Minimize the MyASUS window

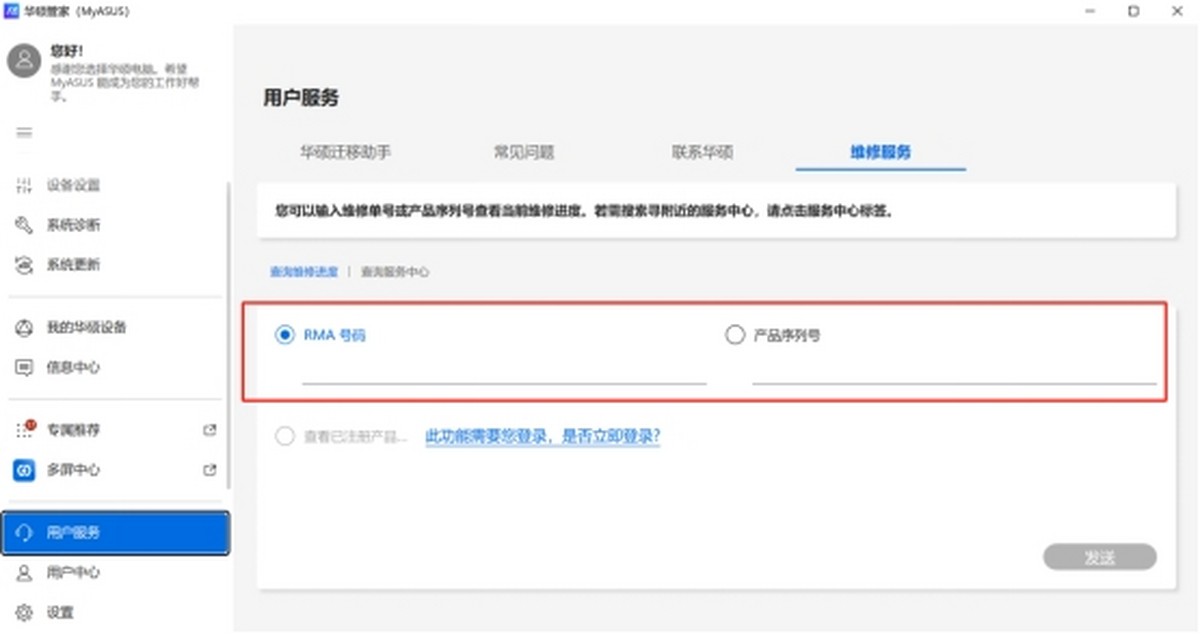pyautogui.click(x=1089, y=11)
